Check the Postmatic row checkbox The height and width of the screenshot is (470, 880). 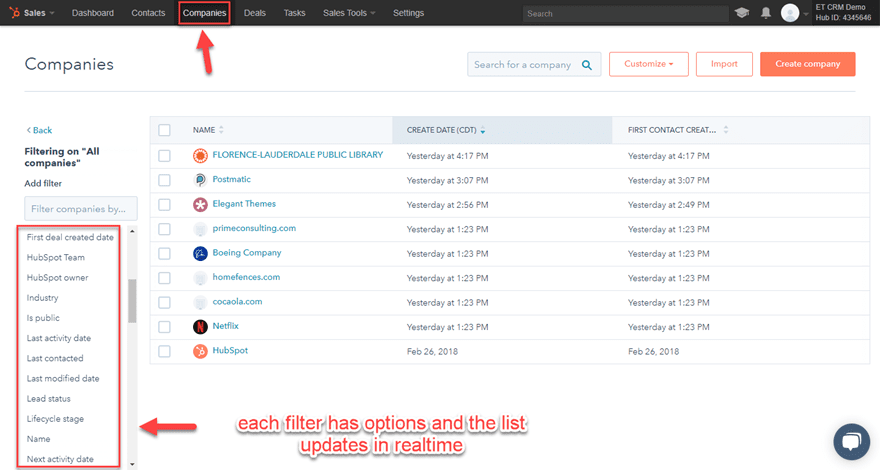164,180
